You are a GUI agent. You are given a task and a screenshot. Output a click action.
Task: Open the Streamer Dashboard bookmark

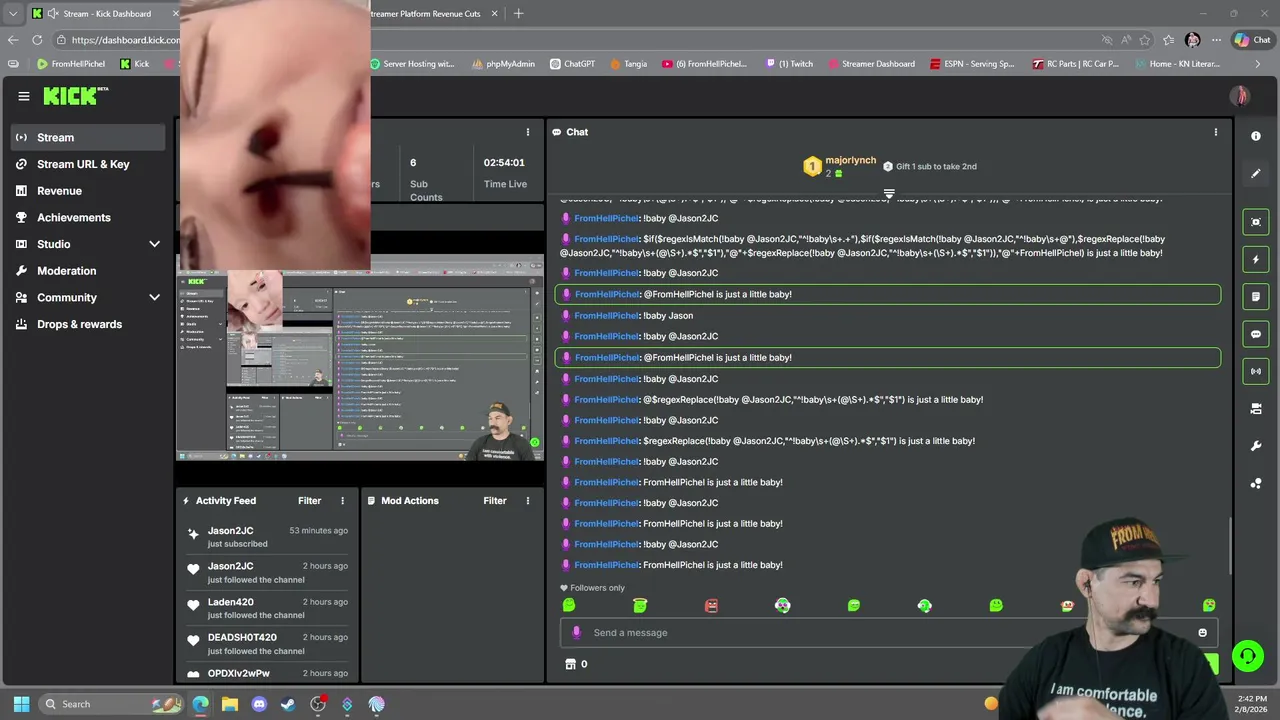870,64
